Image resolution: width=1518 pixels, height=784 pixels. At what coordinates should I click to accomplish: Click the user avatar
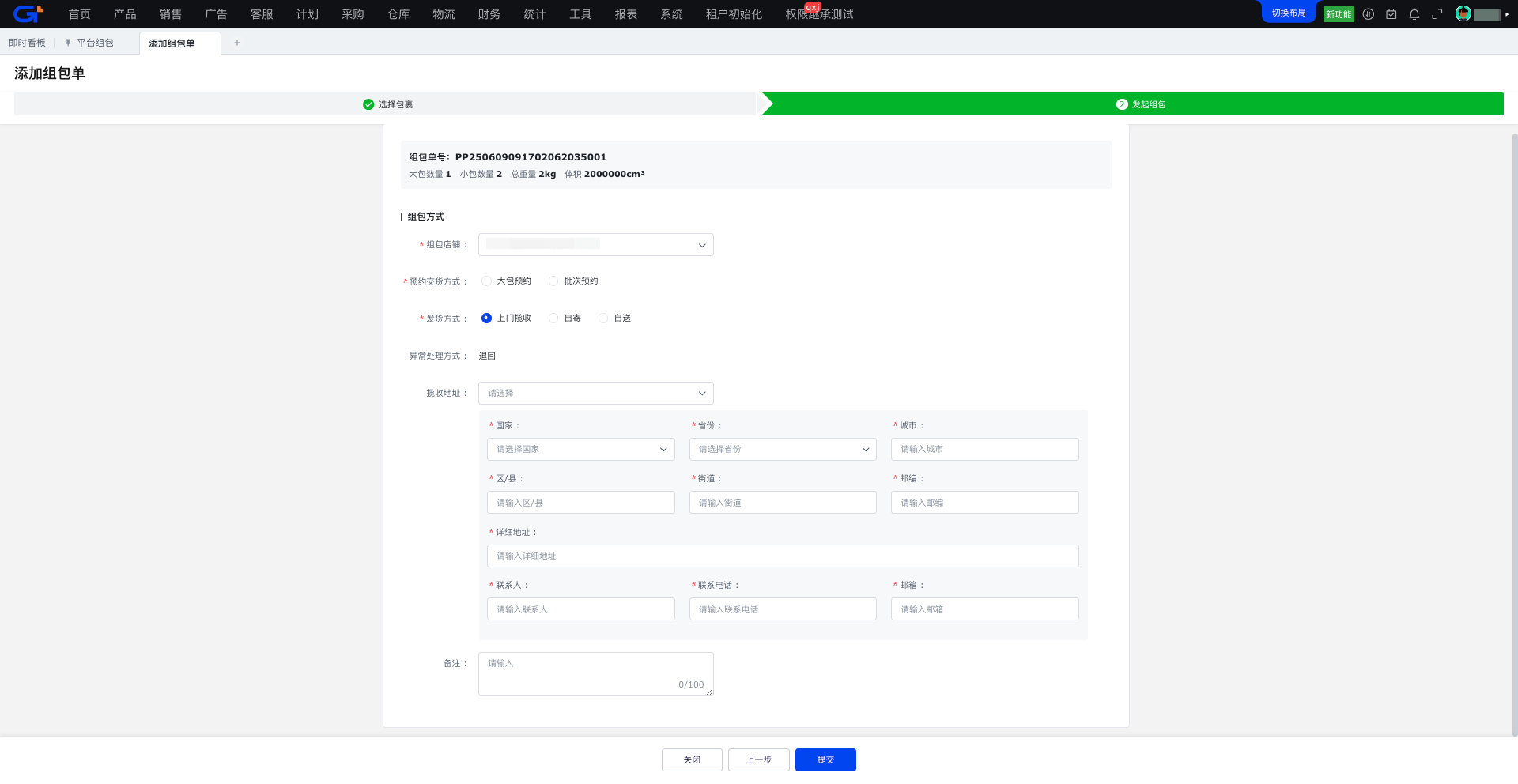(1463, 13)
